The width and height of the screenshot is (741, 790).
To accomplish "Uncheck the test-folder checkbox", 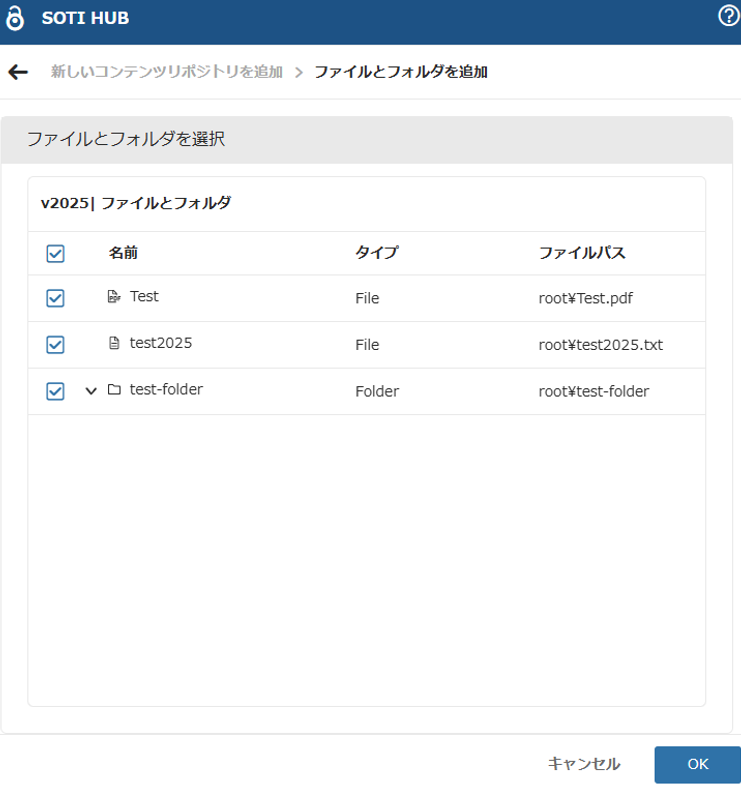I will click(x=55, y=391).
